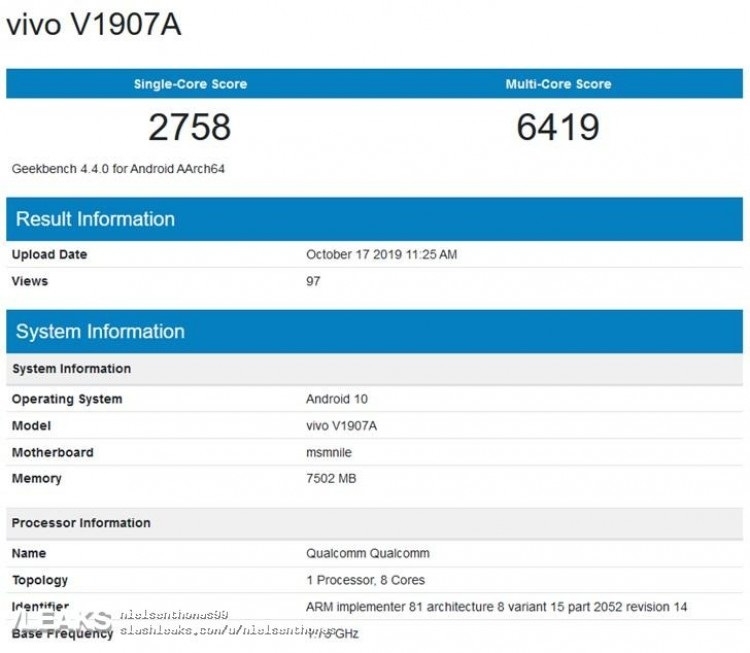This screenshot has height=653, width=750.
Task: Click the 'vivo V1907A' page title
Action: pos(94,24)
